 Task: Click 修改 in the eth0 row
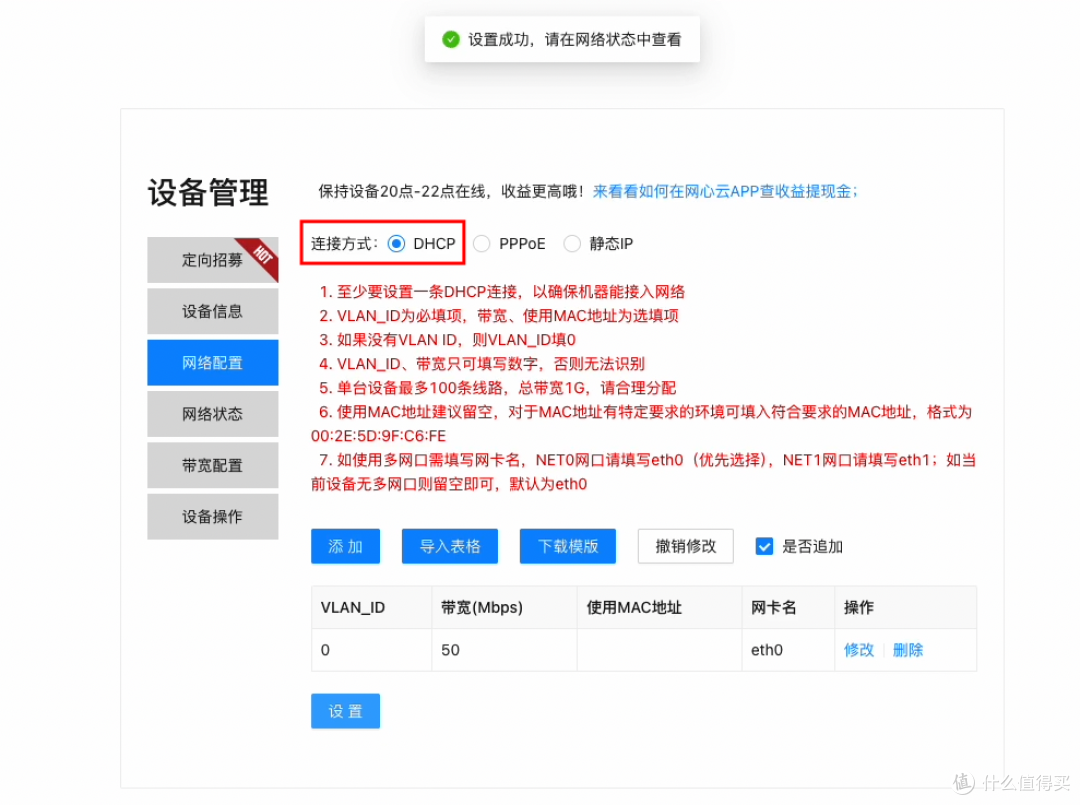(858, 649)
